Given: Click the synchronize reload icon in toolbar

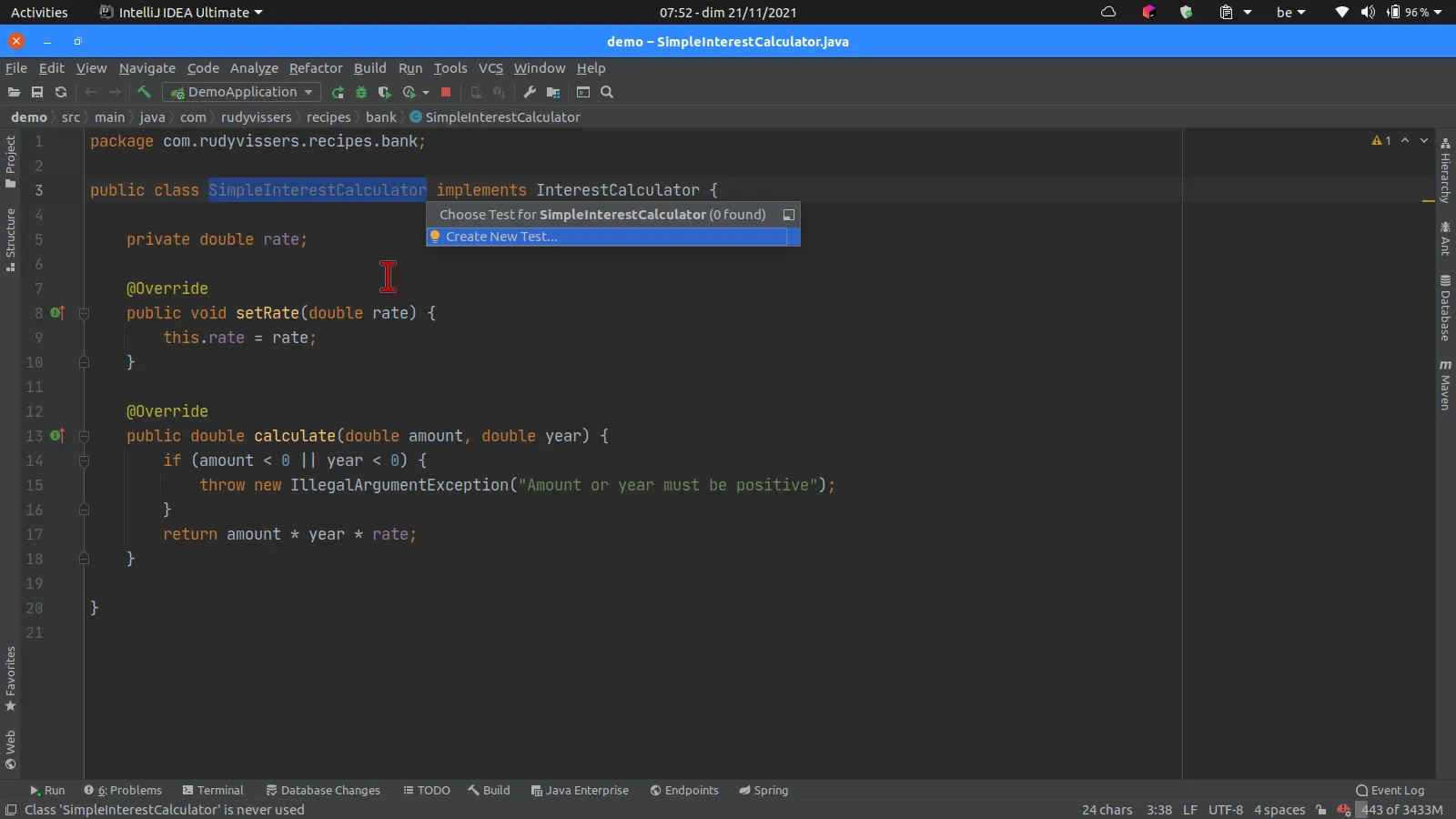Looking at the screenshot, I should 61,92.
